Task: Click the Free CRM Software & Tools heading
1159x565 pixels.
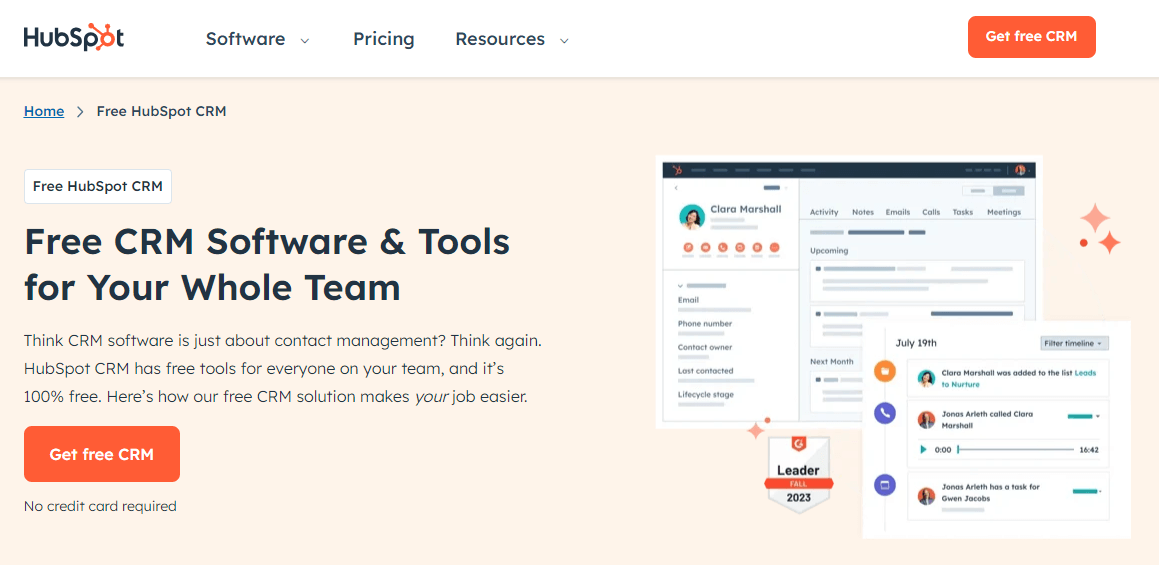Action: pyautogui.click(x=267, y=264)
